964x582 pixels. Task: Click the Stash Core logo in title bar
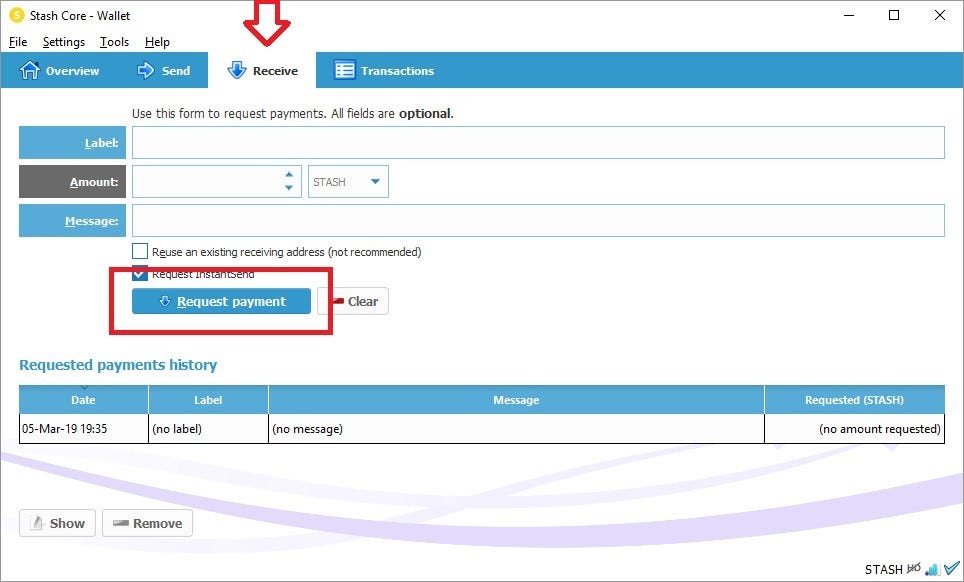click(17, 15)
